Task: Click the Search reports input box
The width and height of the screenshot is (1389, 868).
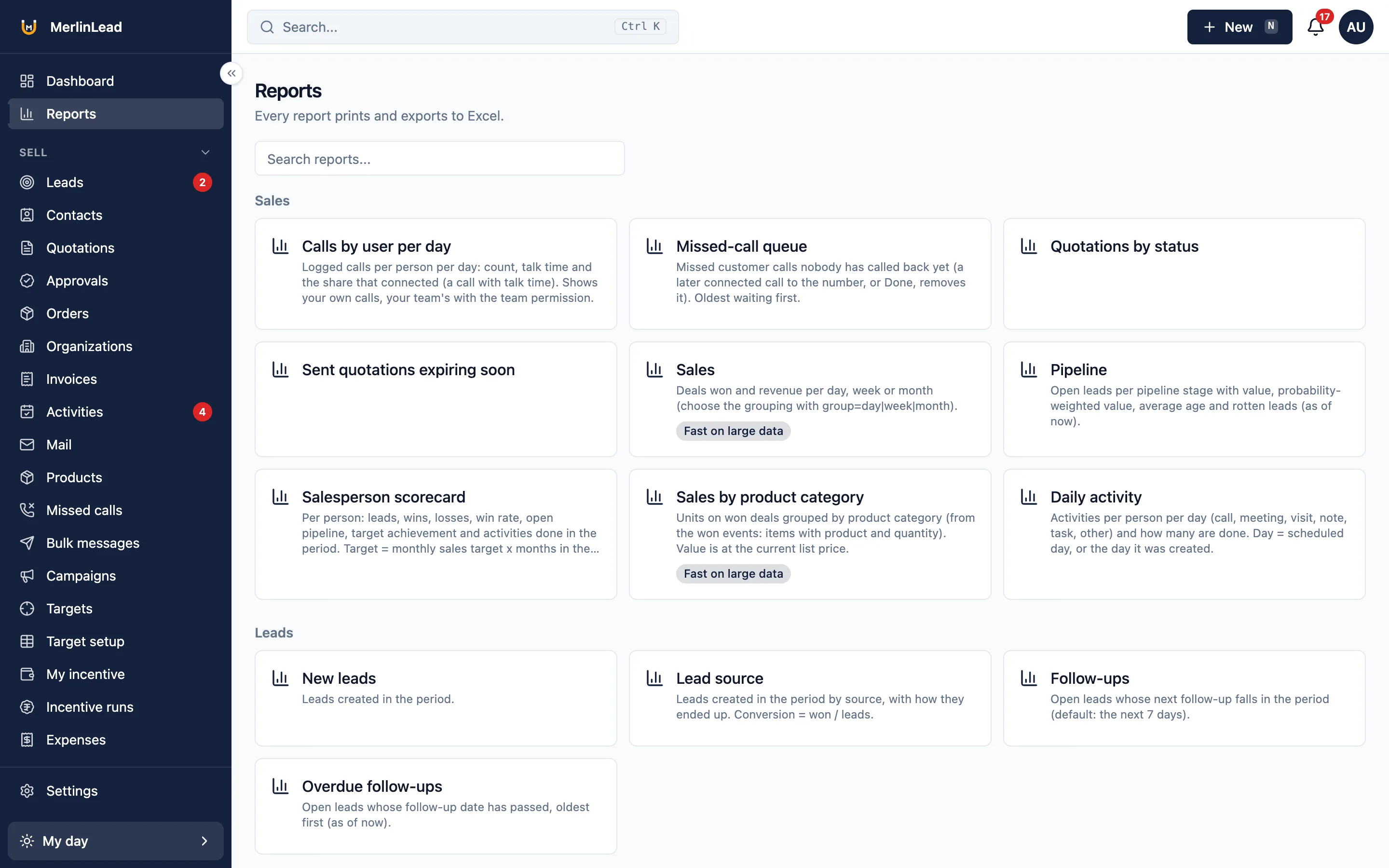Action: pyautogui.click(x=440, y=159)
